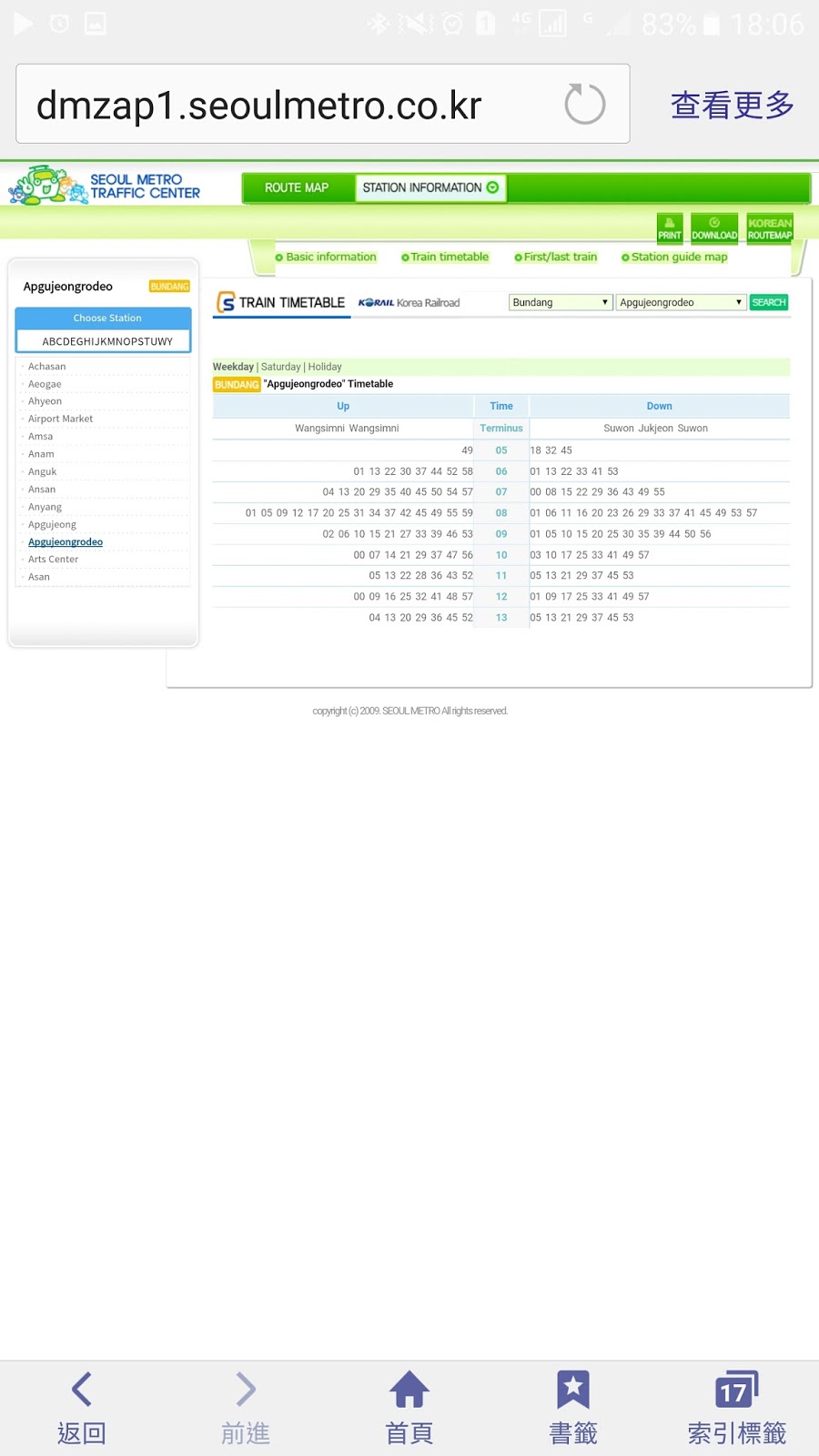Select the Holiday timetable

(325, 367)
